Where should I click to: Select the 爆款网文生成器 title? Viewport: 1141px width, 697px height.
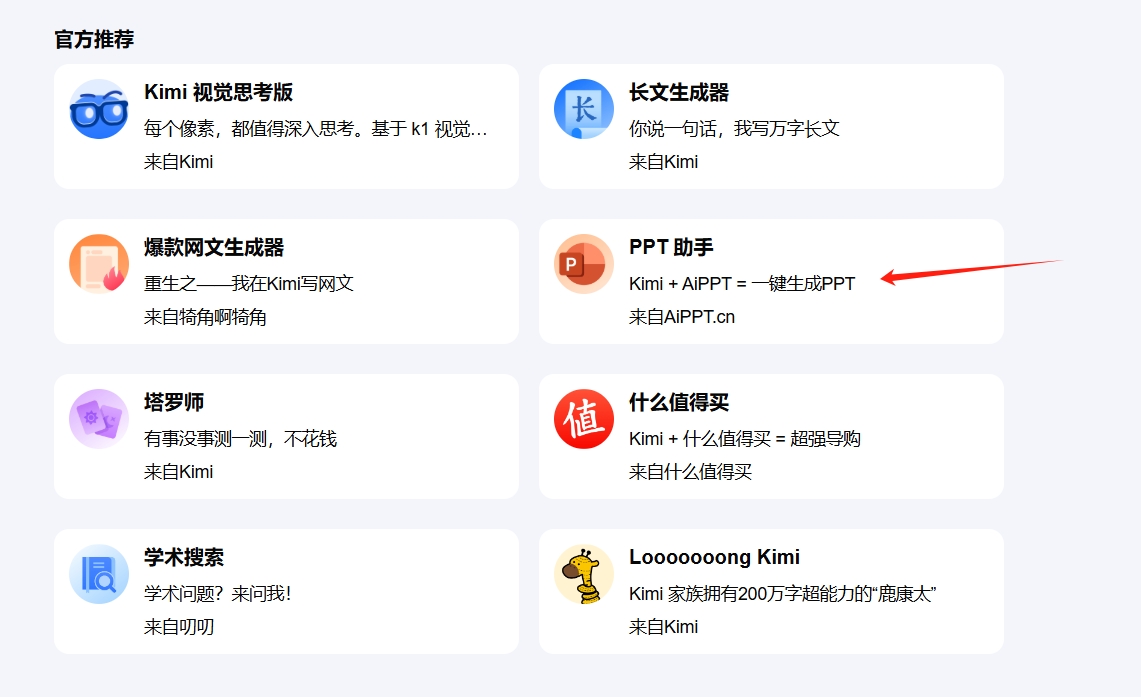(214, 248)
